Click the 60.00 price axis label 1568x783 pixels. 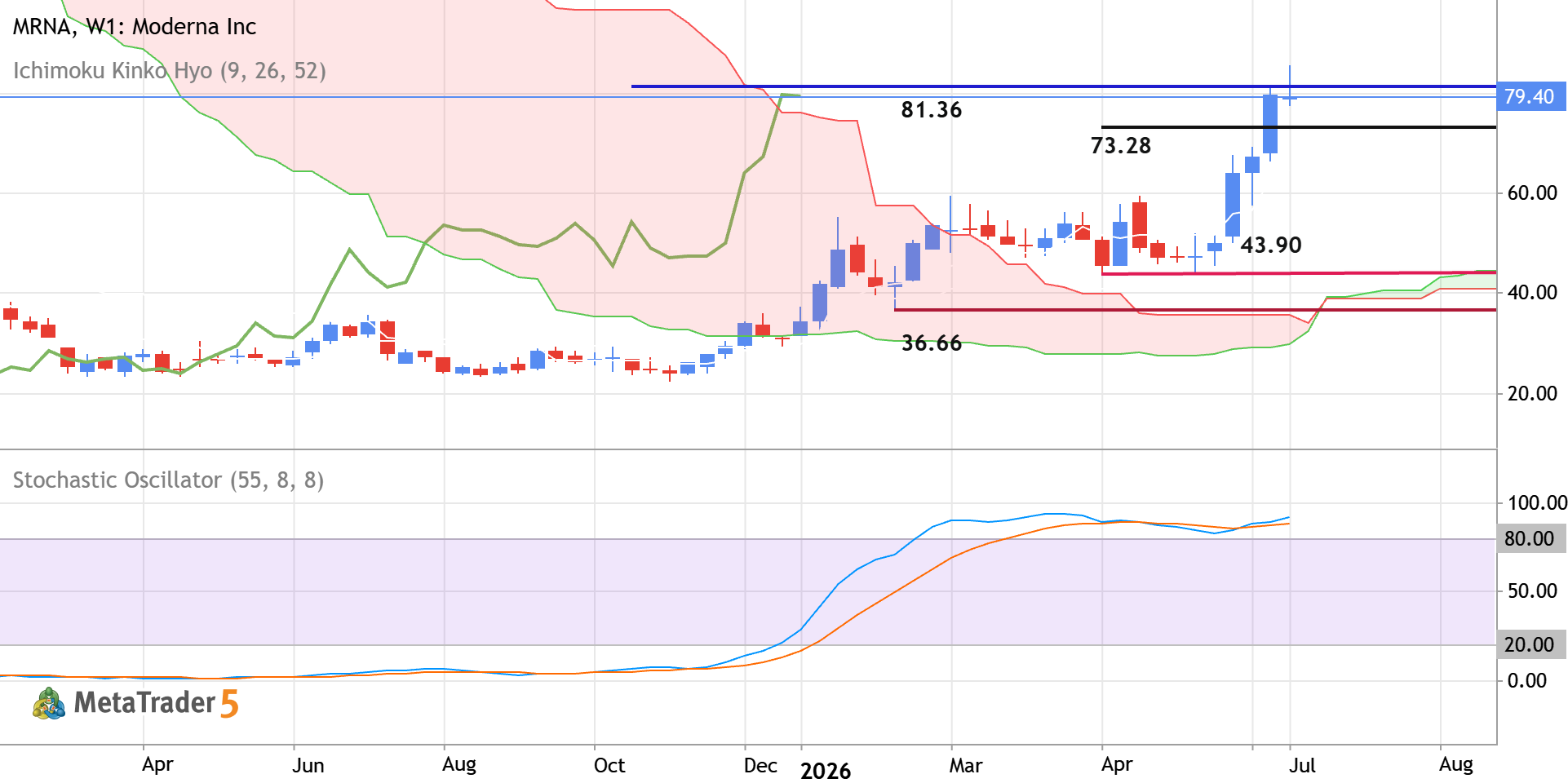1532,193
